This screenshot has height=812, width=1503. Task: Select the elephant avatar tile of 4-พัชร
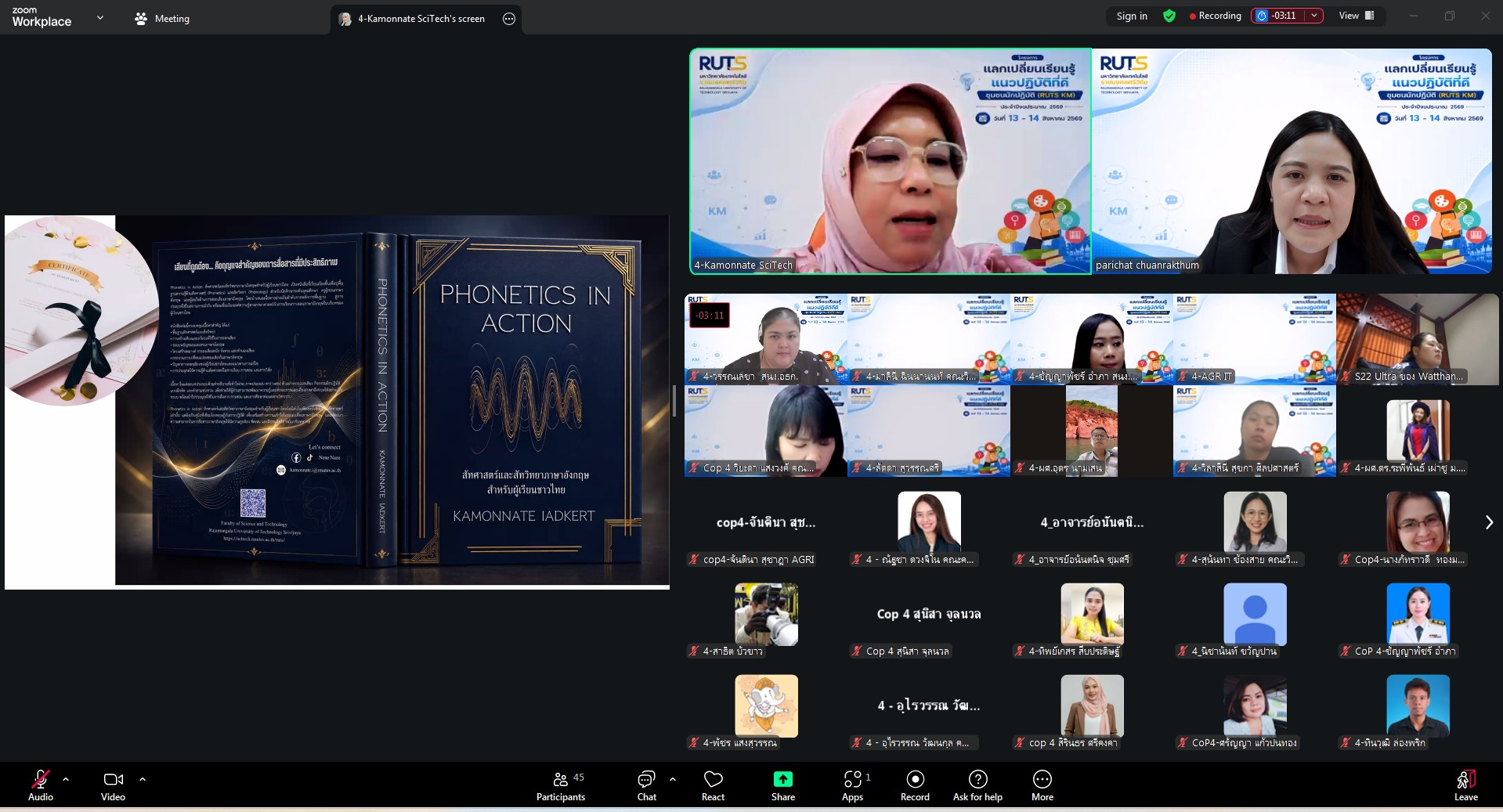(x=766, y=706)
